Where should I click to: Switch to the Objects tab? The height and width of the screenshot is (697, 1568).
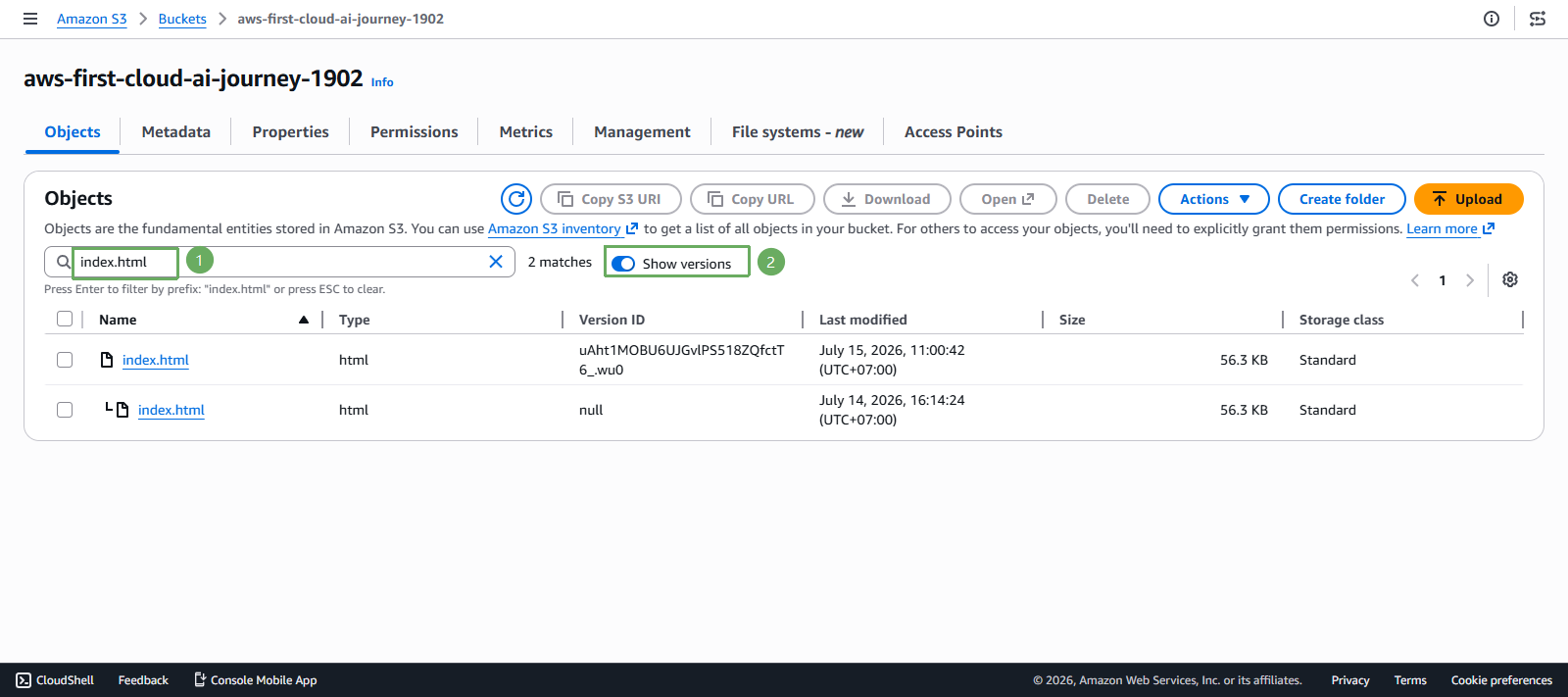(x=73, y=132)
